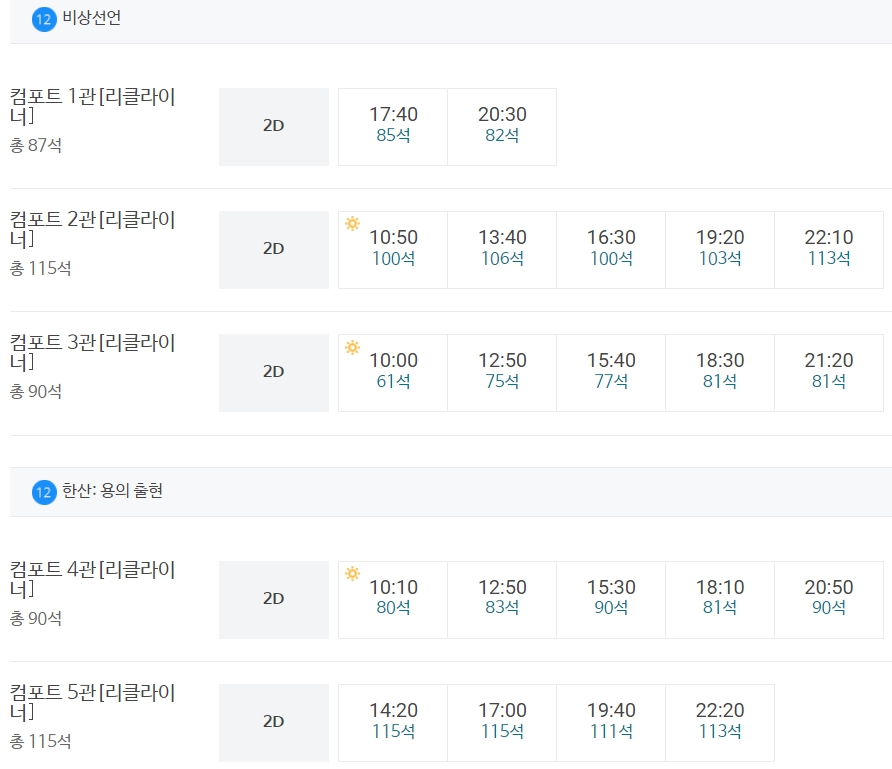The height and width of the screenshot is (769, 892).
Task: Select the 15:30 showtime of 한산: 용의 출현
Action: coord(610,599)
